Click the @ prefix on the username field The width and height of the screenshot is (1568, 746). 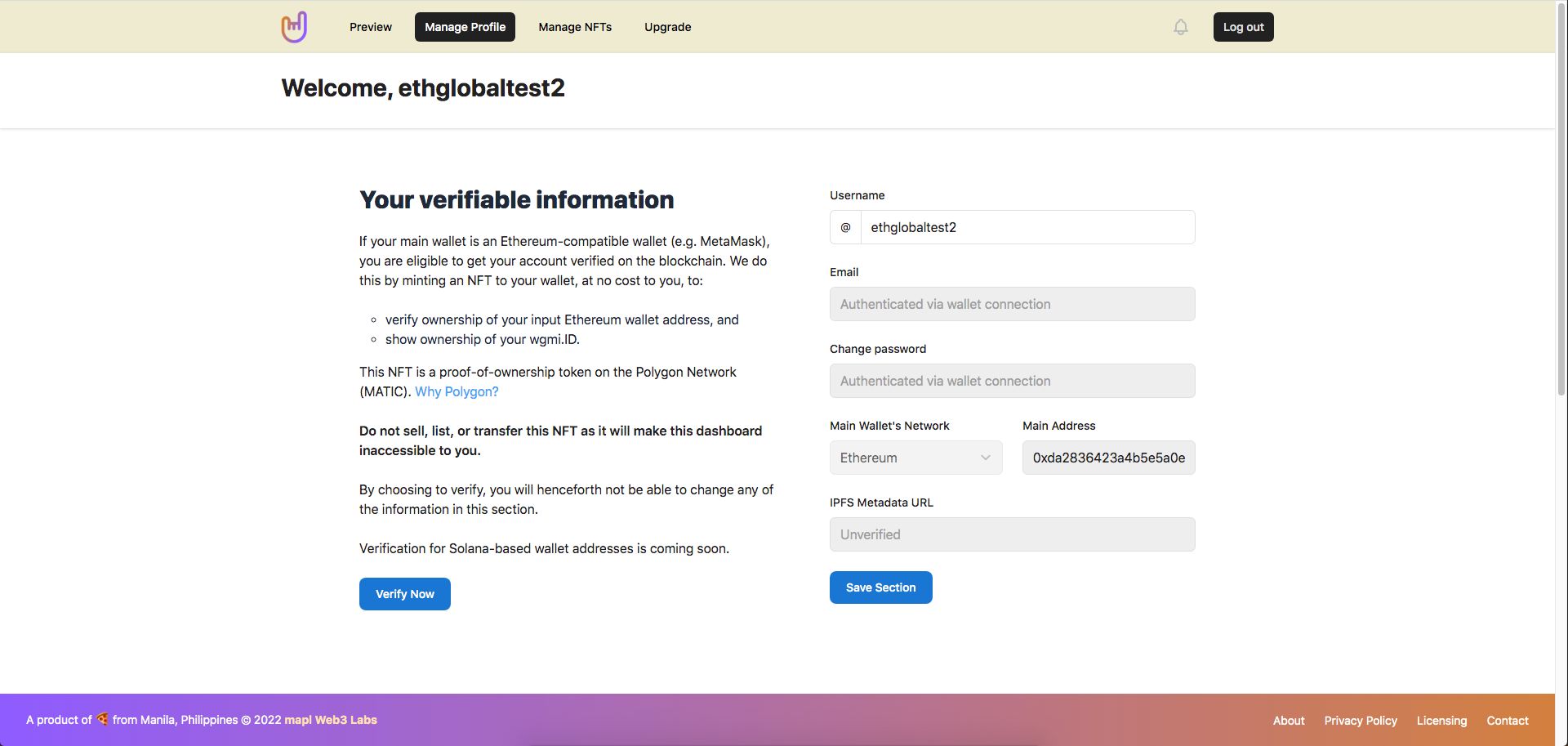click(x=845, y=227)
